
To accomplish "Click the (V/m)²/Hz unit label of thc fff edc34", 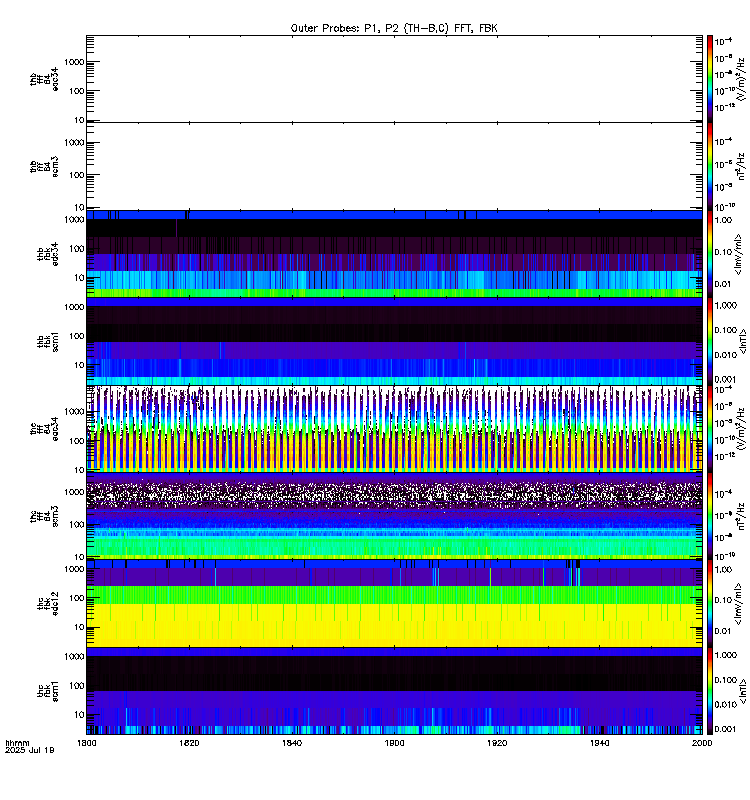I will pos(742,429).
